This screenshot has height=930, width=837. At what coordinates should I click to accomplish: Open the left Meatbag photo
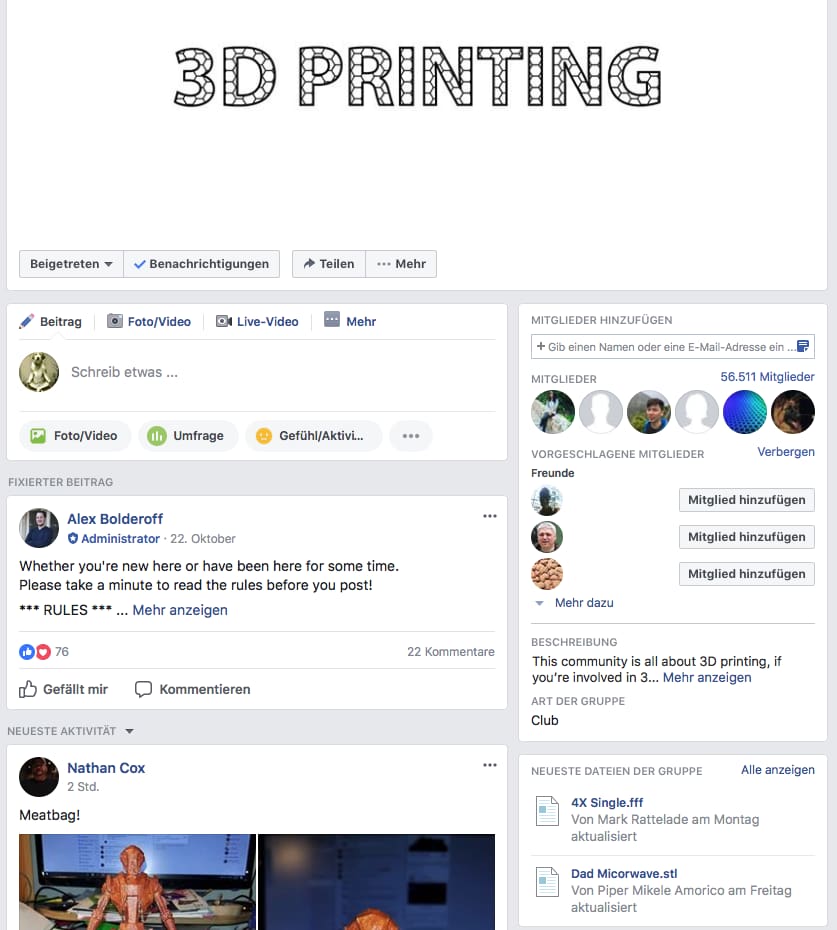[138, 882]
